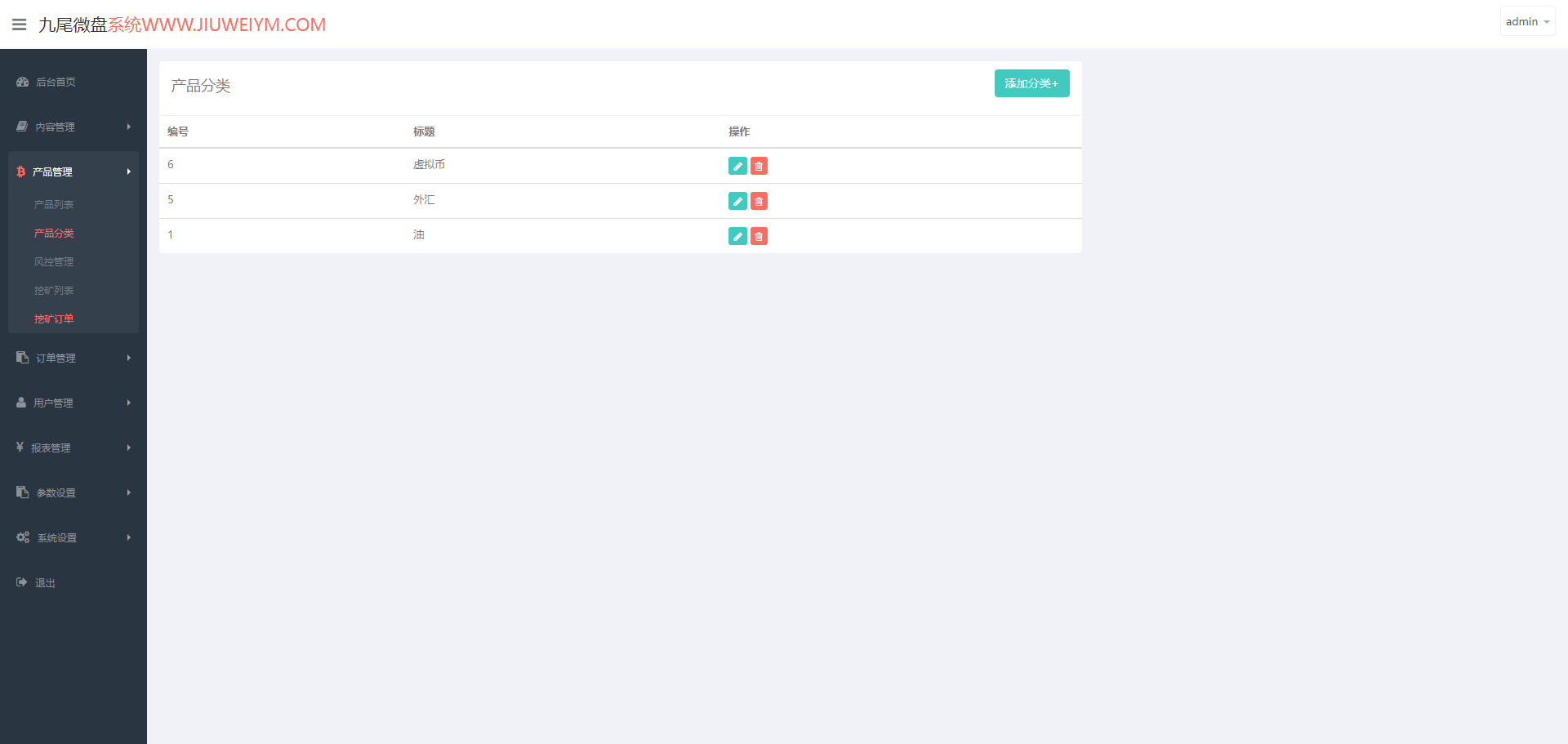Open 后台首页 dashboard in the sidebar

pyautogui.click(x=73, y=82)
